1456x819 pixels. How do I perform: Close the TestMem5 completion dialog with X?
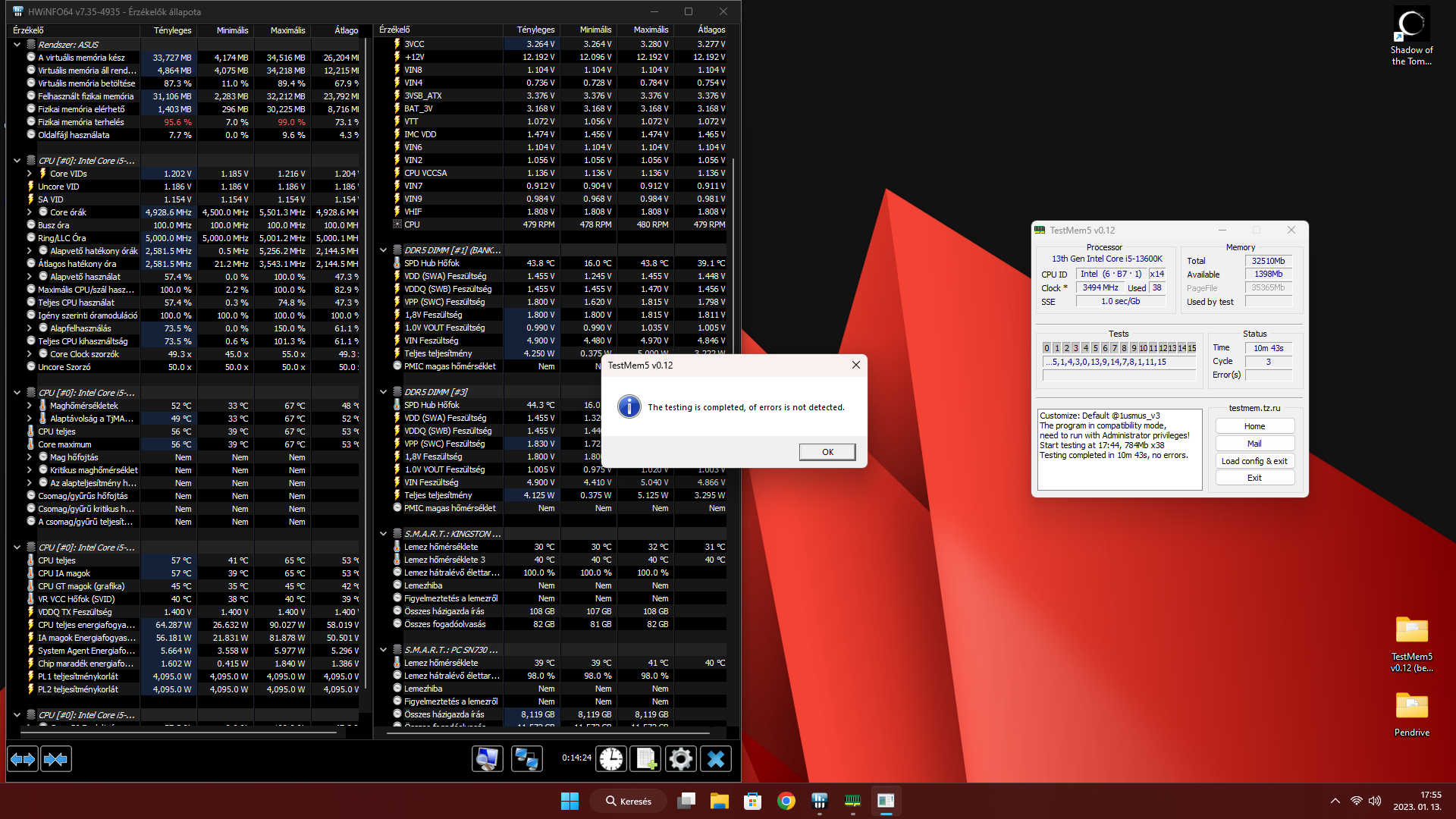click(855, 365)
